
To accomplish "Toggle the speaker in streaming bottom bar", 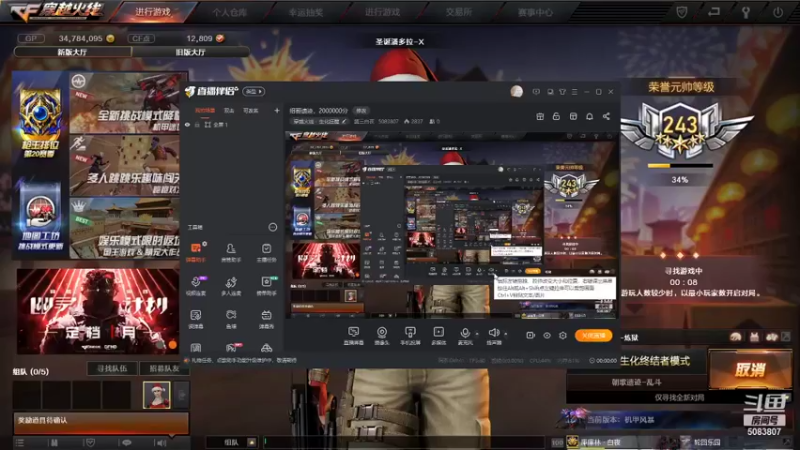I will [493, 335].
